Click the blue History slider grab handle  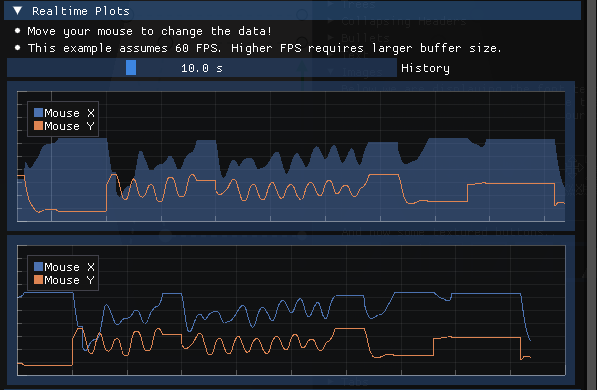pos(131,68)
